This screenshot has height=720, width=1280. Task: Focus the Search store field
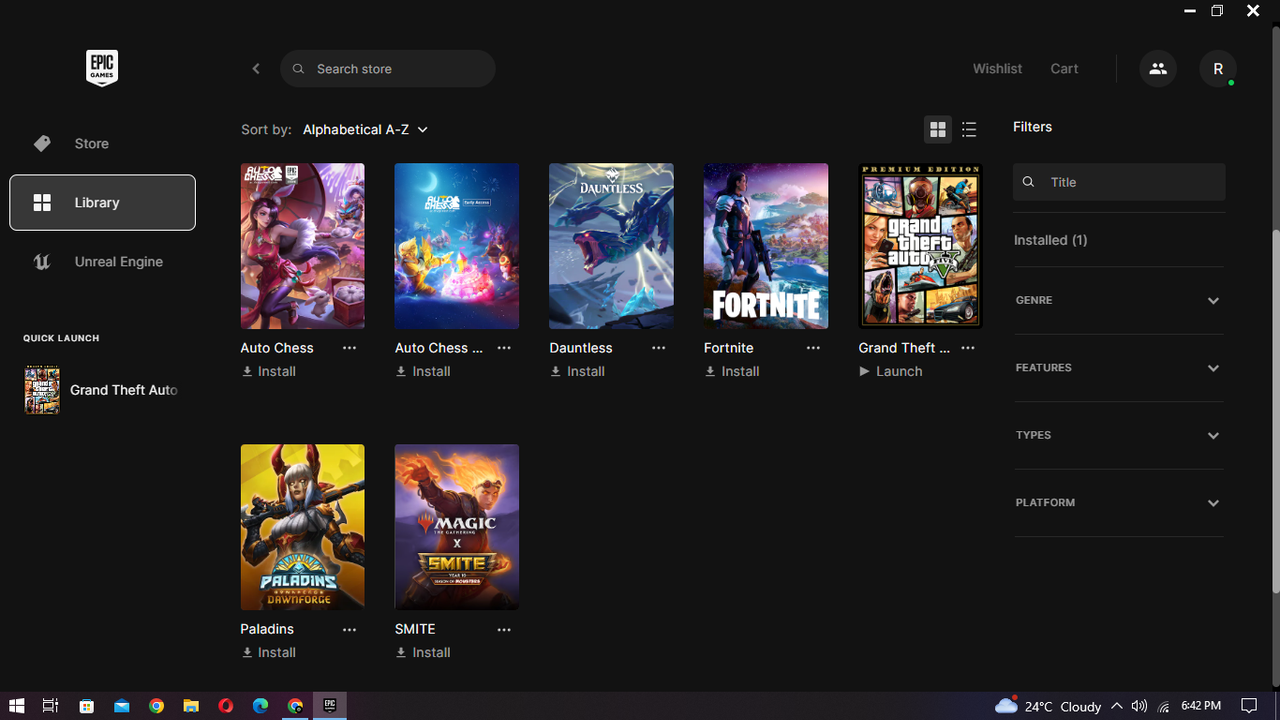[x=388, y=69]
